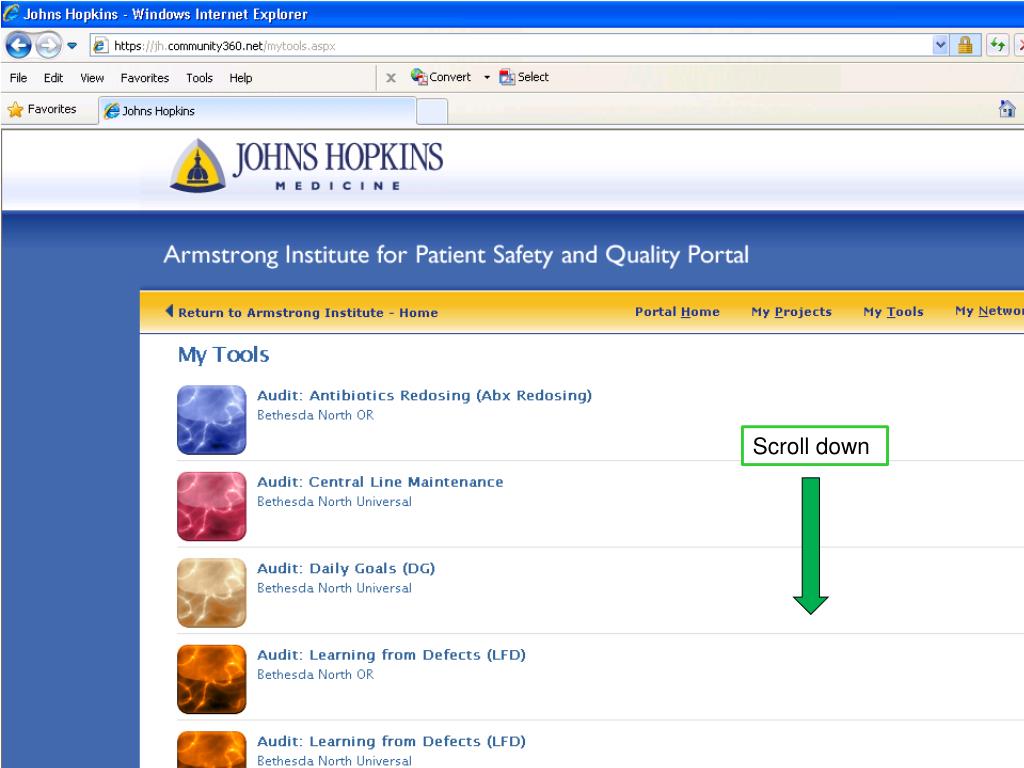Open the My Tools navigation link

pyautogui.click(x=893, y=312)
